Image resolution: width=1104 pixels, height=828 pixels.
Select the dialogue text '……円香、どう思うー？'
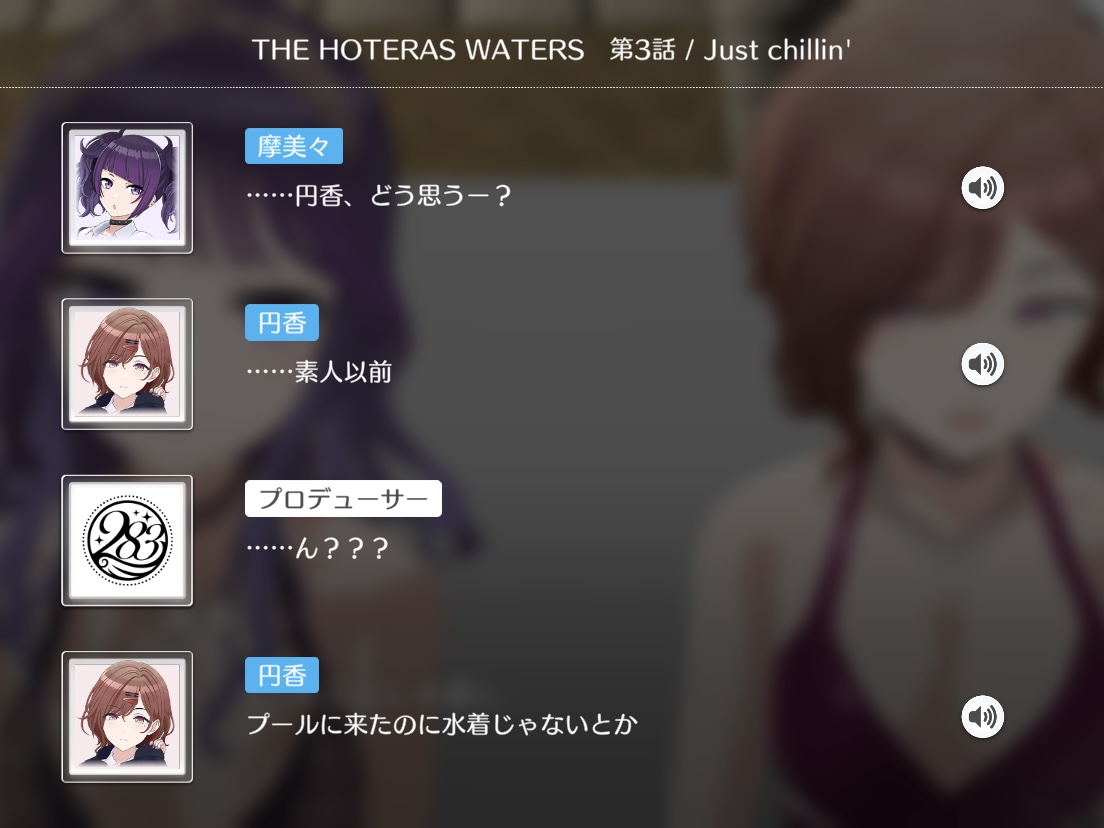click(x=378, y=195)
